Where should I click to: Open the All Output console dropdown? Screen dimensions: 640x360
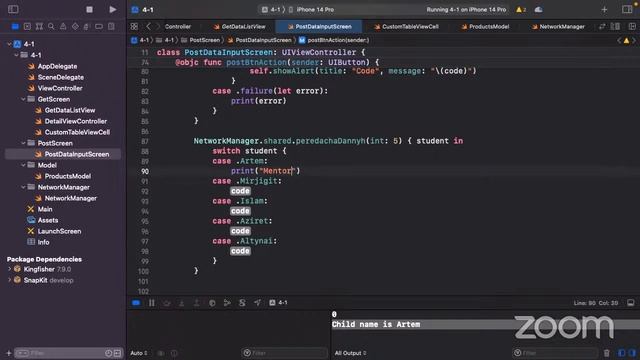[x=350, y=353]
